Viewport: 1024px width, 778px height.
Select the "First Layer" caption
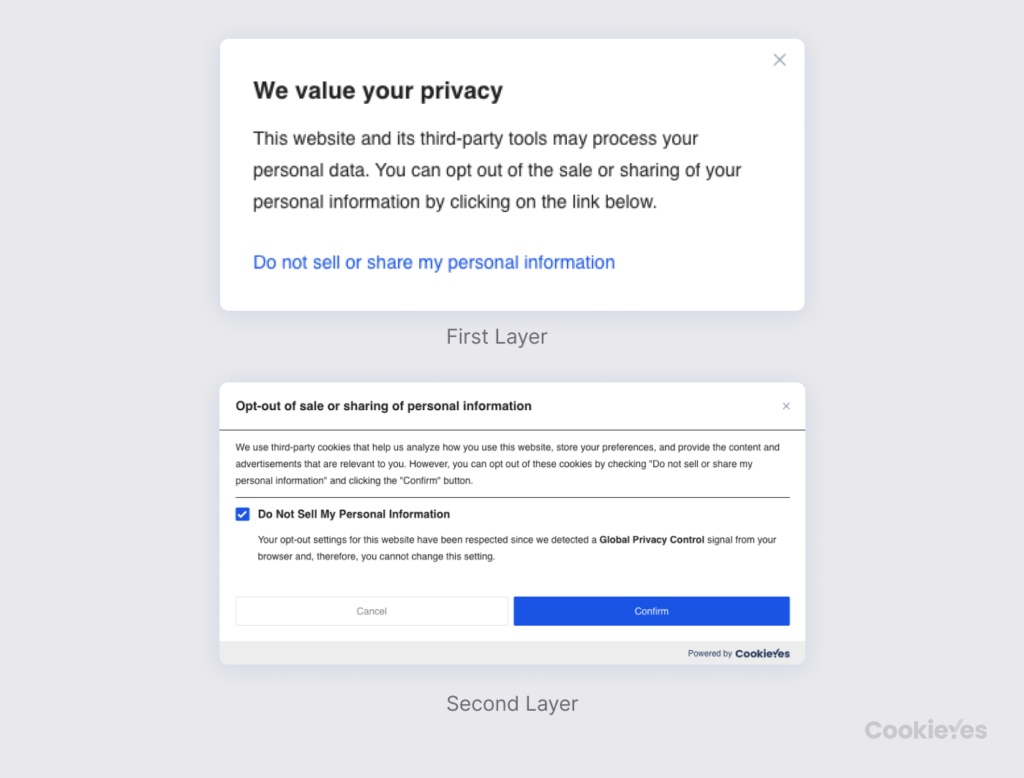[496, 337]
